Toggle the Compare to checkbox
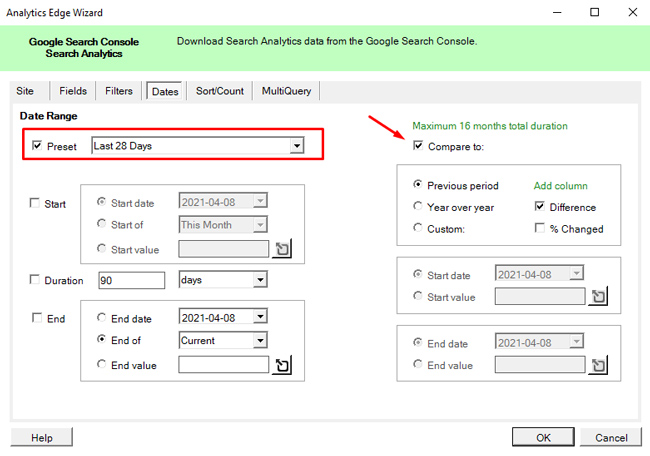Image resolution: width=650 pixels, height=456 pixels. click(418, 146)
